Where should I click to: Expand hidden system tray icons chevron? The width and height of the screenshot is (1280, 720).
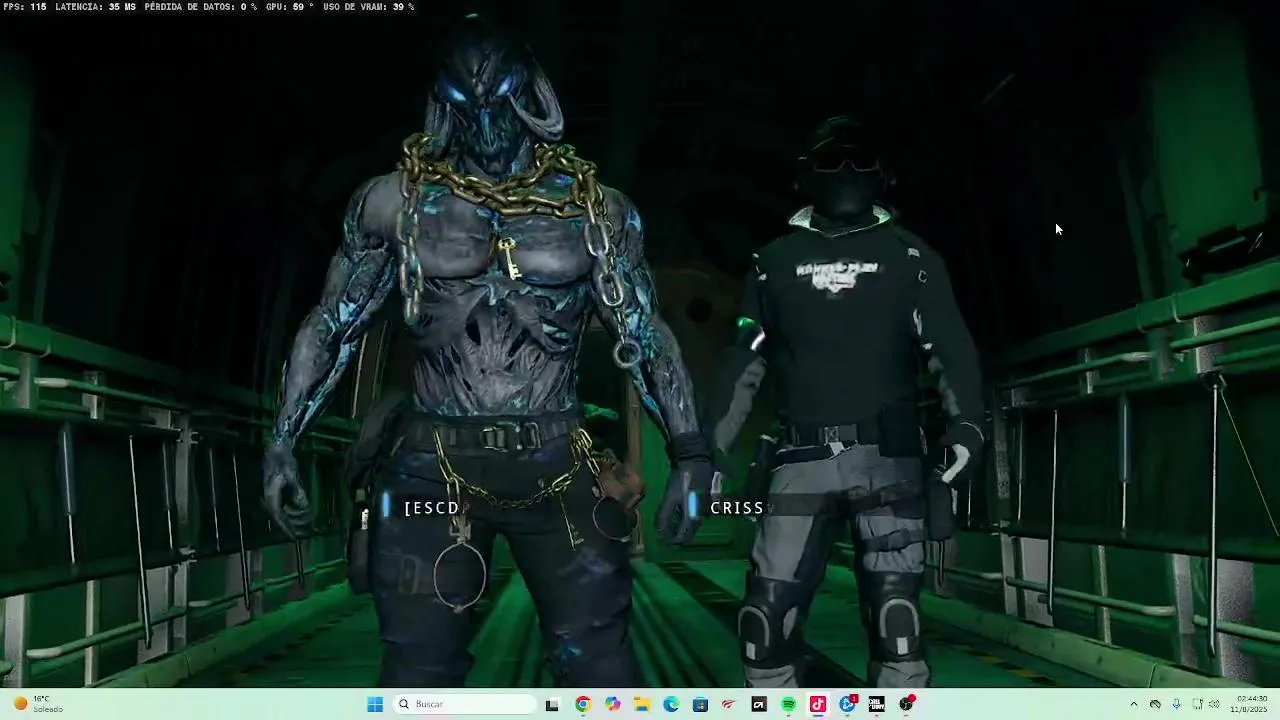click(1133, 704)
